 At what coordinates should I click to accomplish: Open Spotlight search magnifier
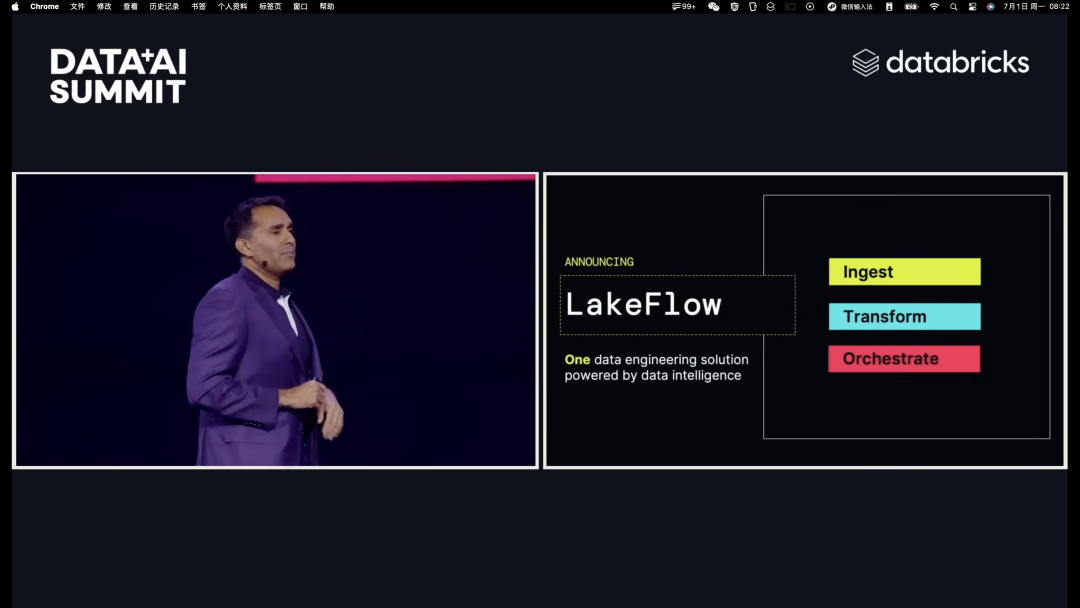(953, 6)
